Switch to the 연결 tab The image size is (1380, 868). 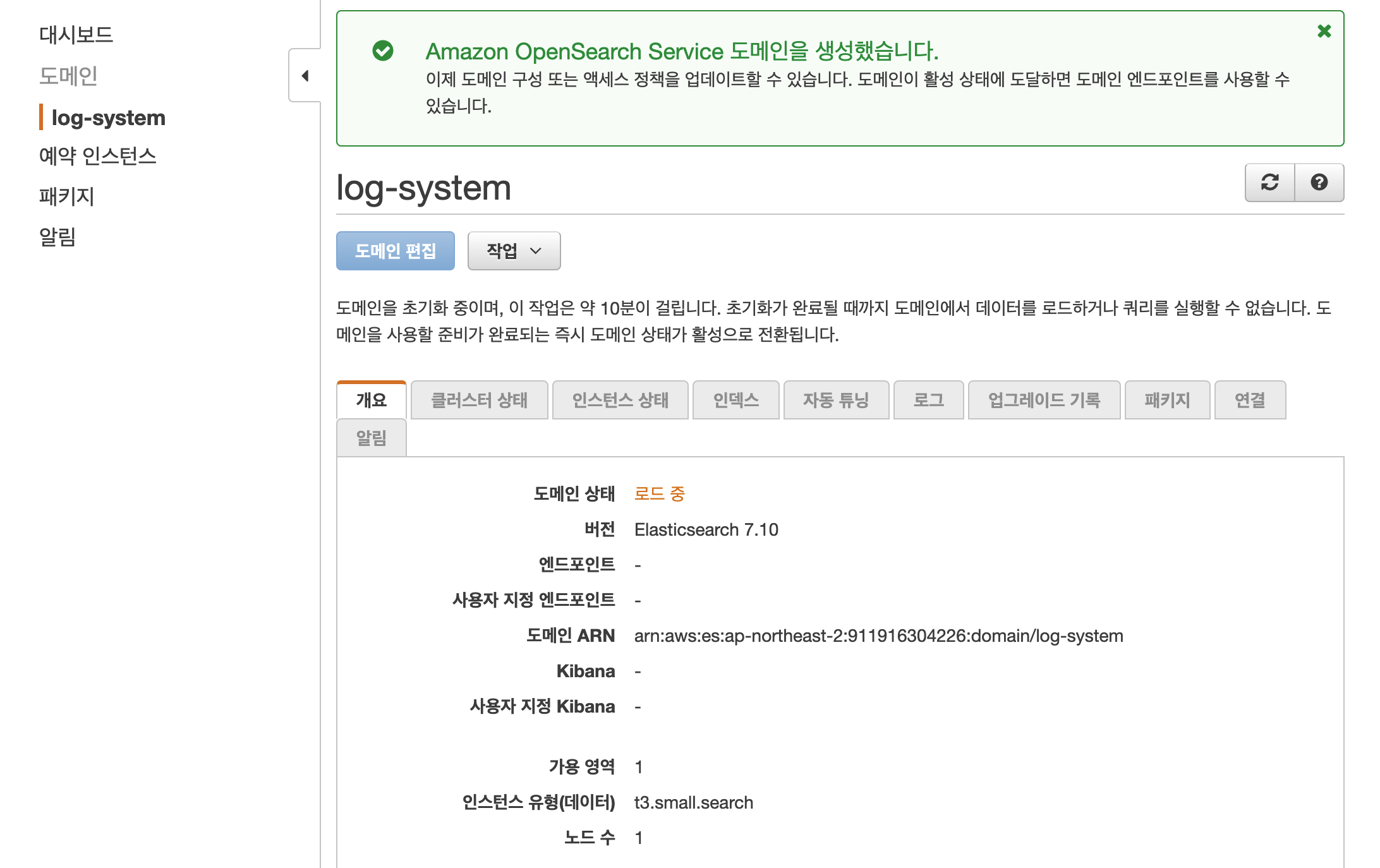[x=1249, y=400]
